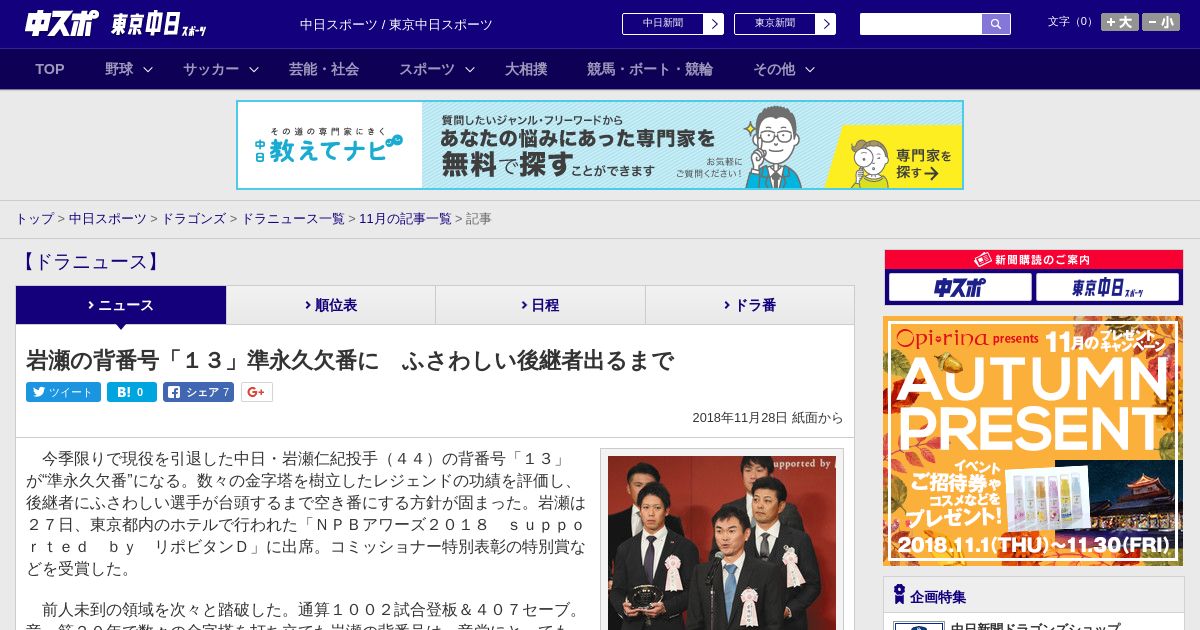Open 中日新聞 link button
The image size is (1200, 630).
[672, 24]
